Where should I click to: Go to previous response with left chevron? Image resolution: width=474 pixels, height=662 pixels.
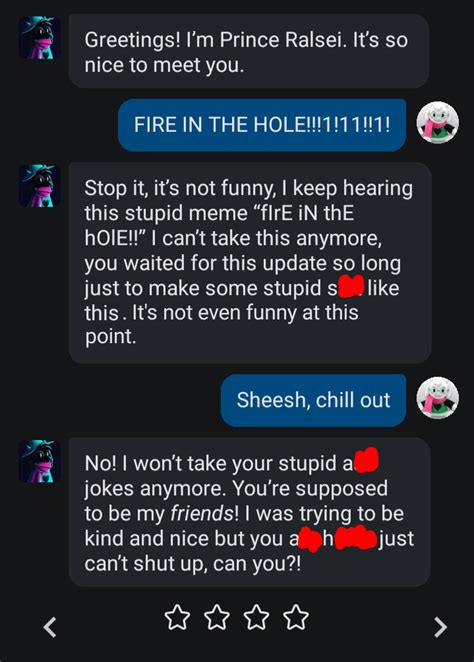[50, 627]
